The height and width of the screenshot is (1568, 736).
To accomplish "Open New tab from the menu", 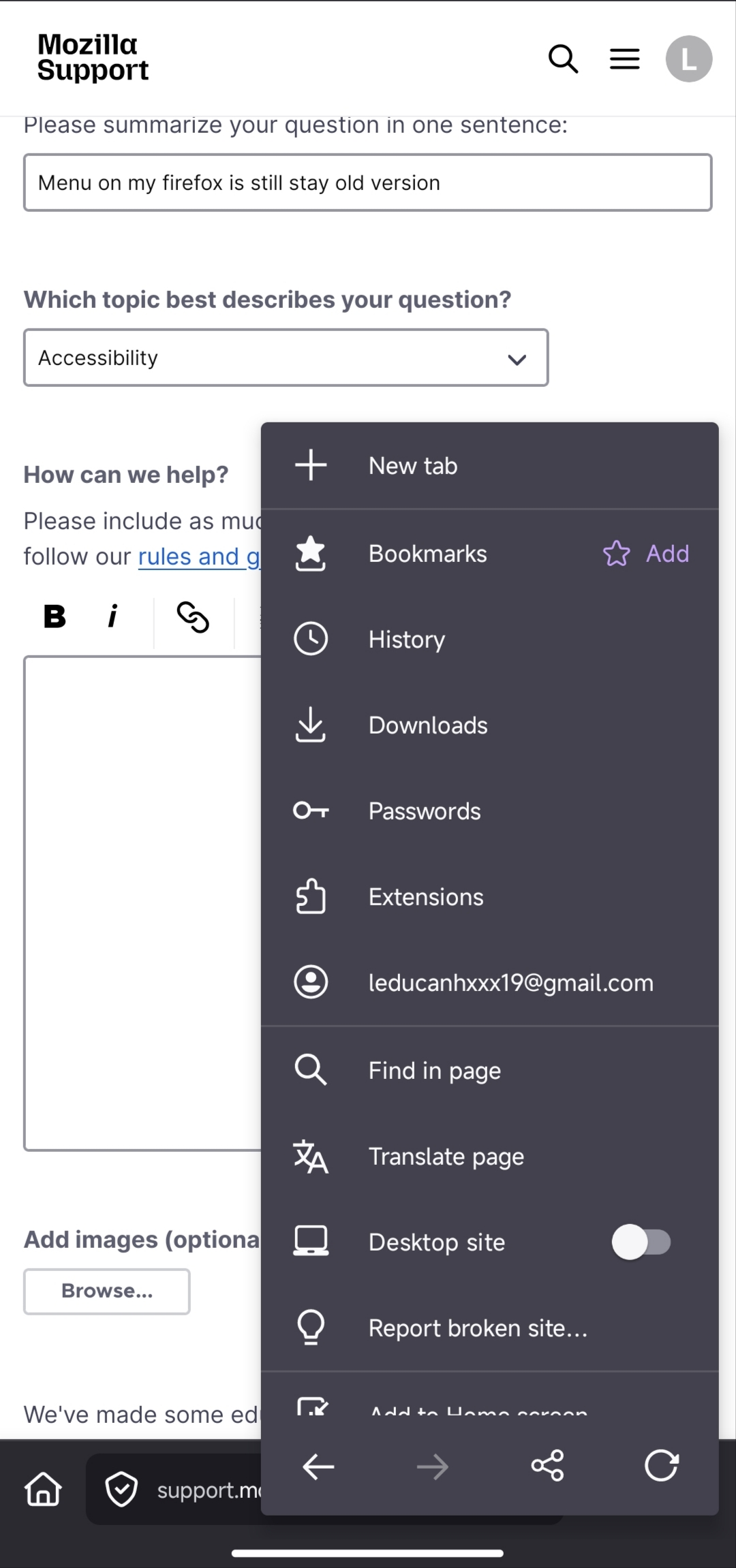I will [413, 466].
